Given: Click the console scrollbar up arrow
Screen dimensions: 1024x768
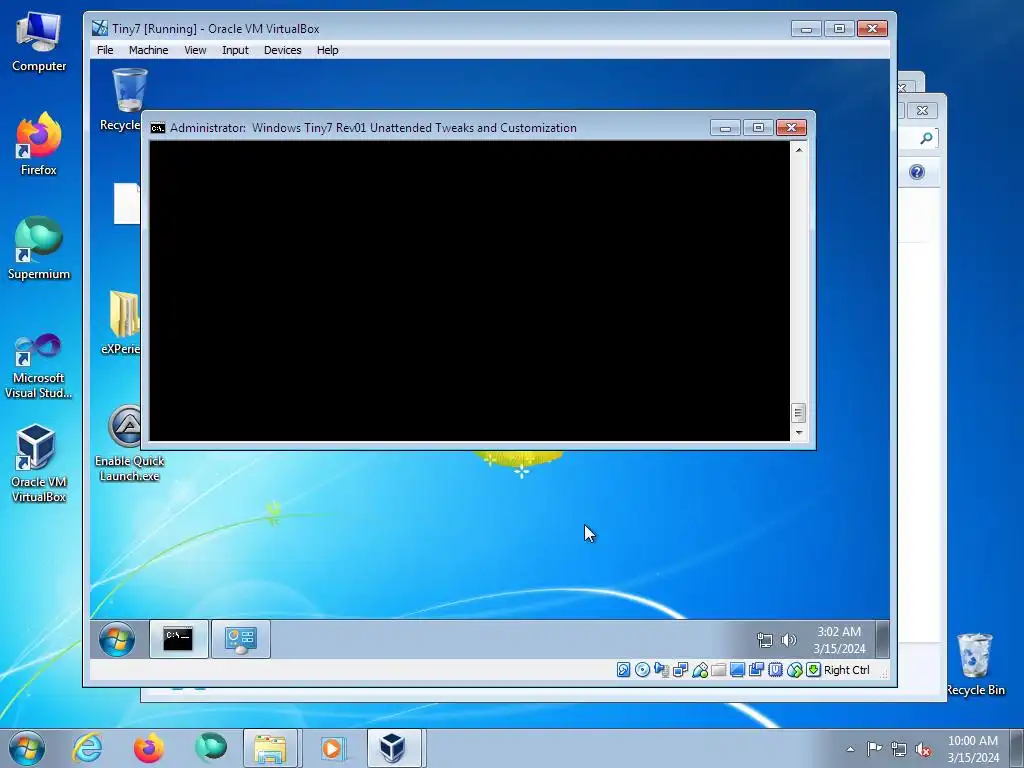Looking at the screenshot, I should point(798,150).
